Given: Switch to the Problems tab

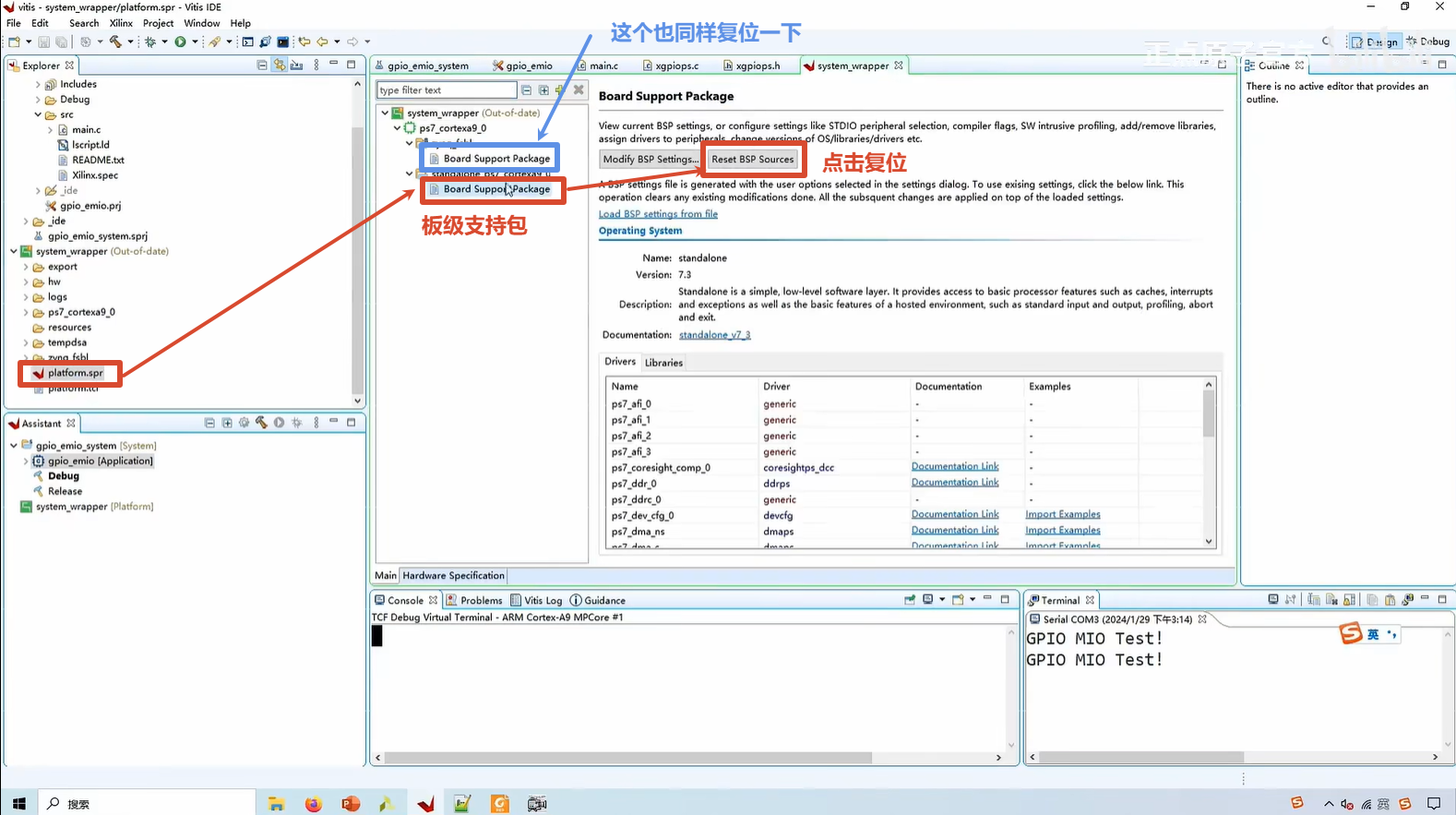Looking at the screenshot, I should (x=474, y=600).
